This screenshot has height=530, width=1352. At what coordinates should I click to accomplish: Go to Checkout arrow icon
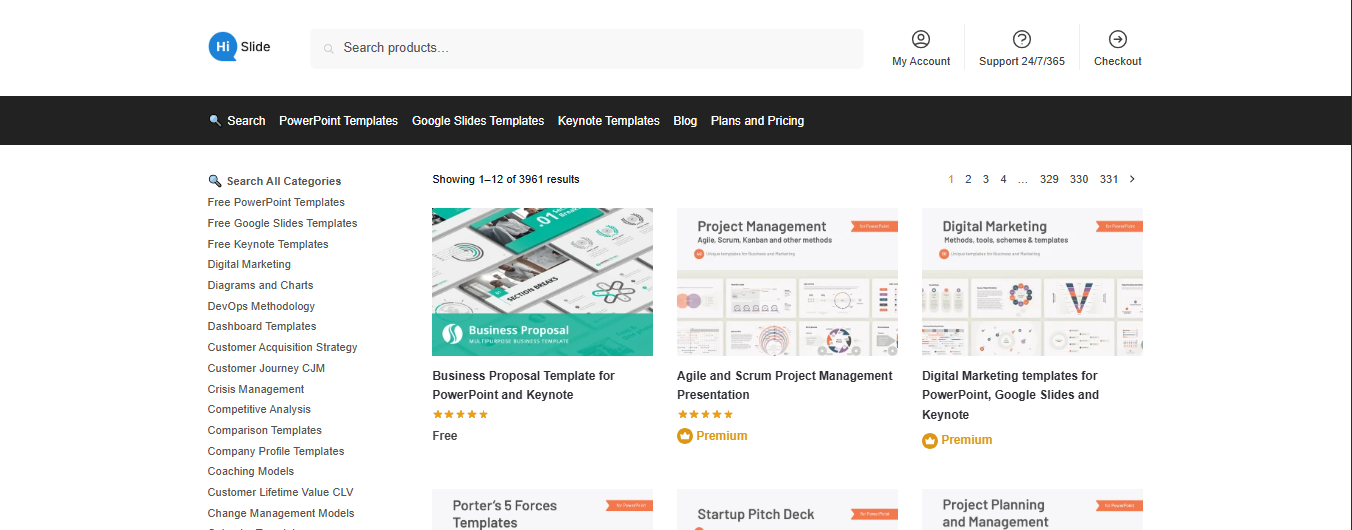click(1118, 39)
